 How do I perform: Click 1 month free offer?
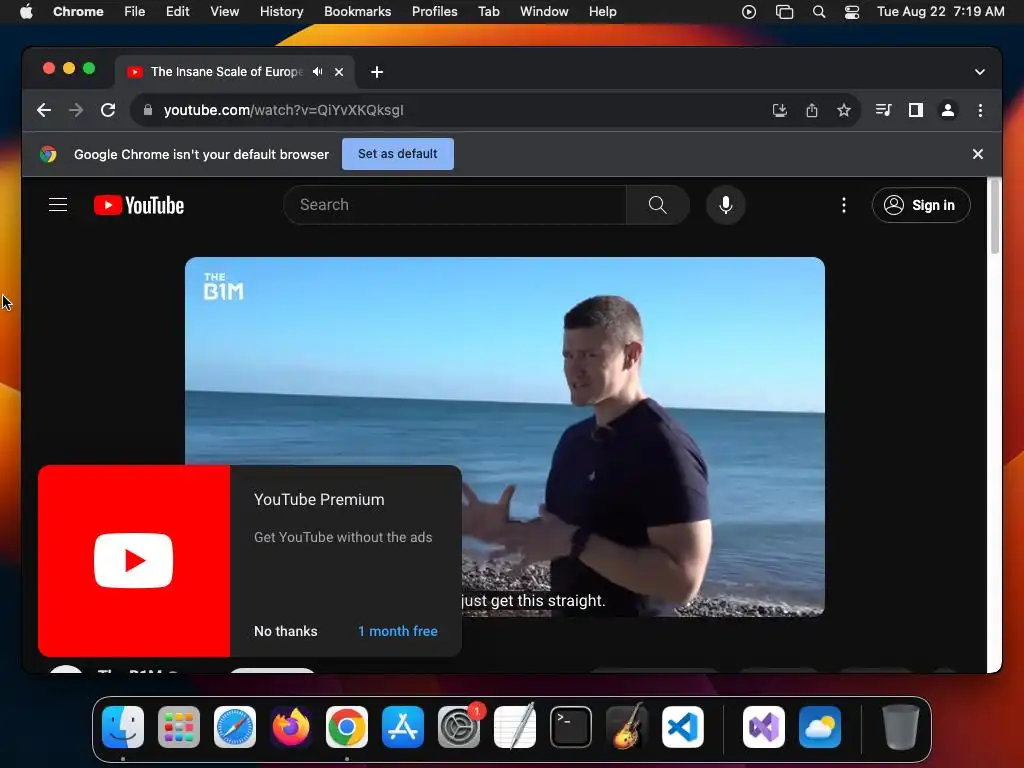pyautogui.click(x=398, y=632)
